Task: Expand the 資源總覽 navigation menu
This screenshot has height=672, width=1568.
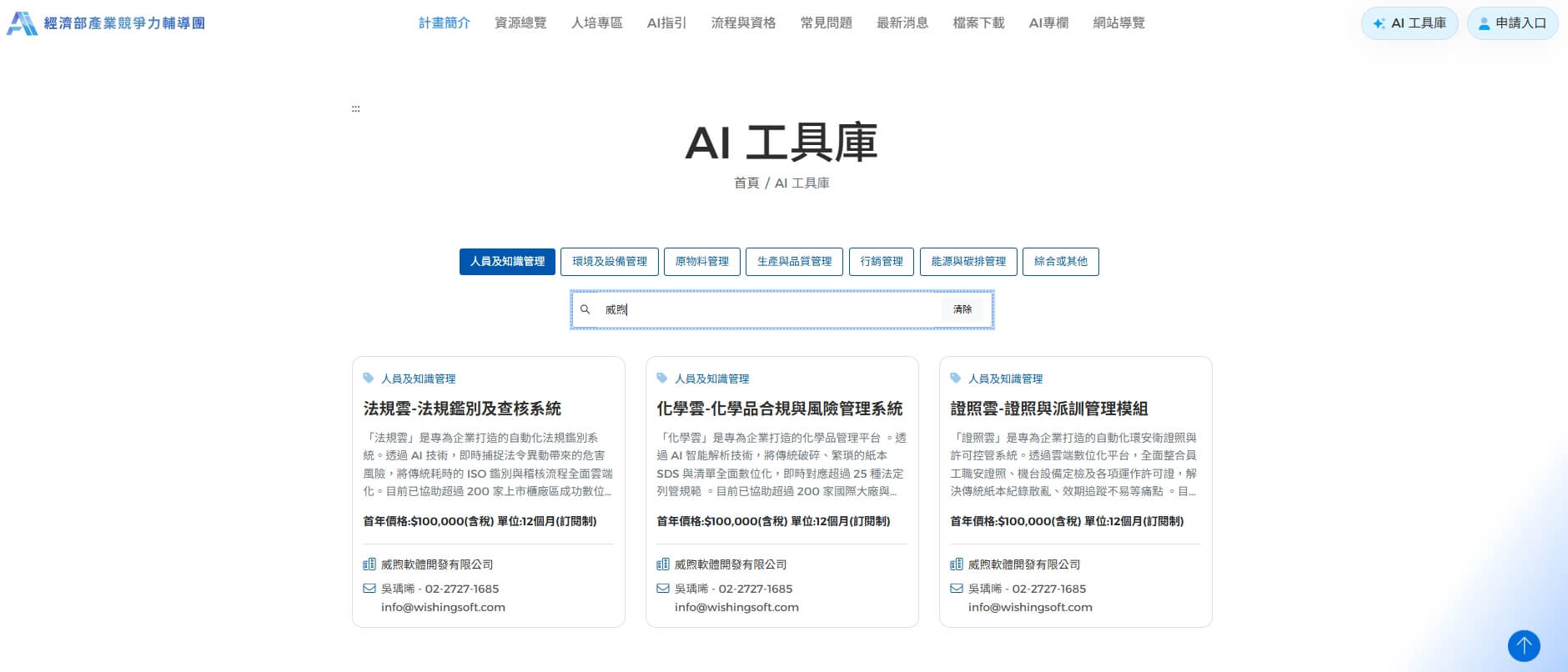Action: [x=520, y=23]
